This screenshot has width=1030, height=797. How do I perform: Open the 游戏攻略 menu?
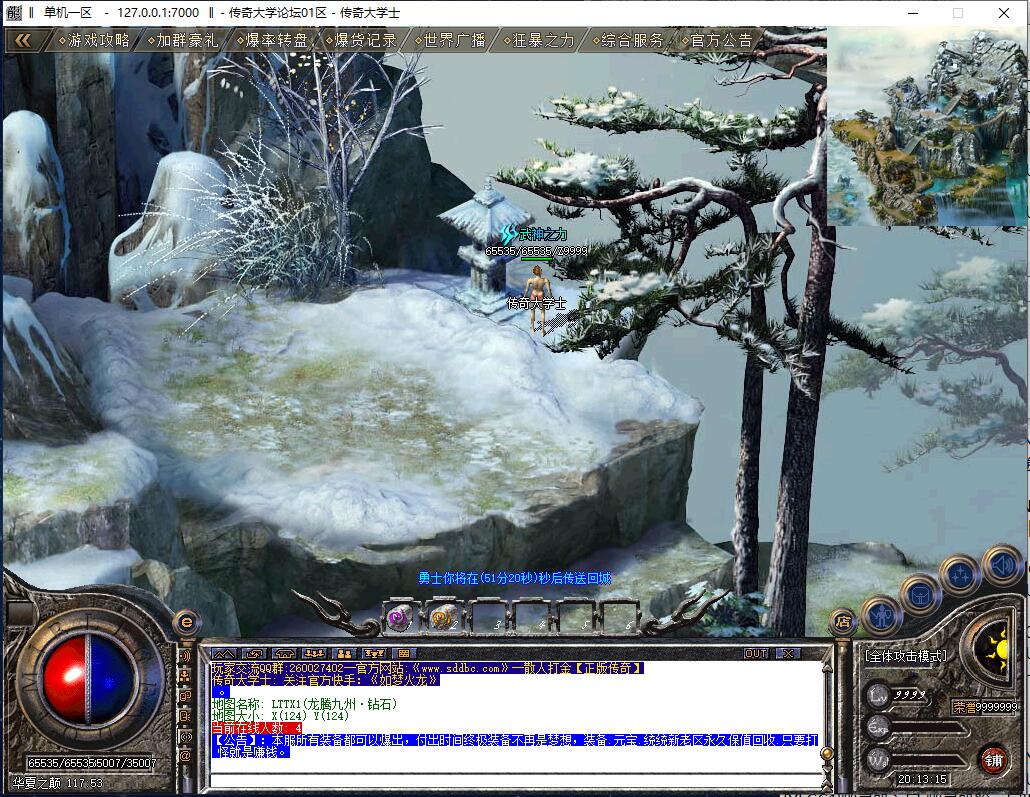tap(94, 41)
